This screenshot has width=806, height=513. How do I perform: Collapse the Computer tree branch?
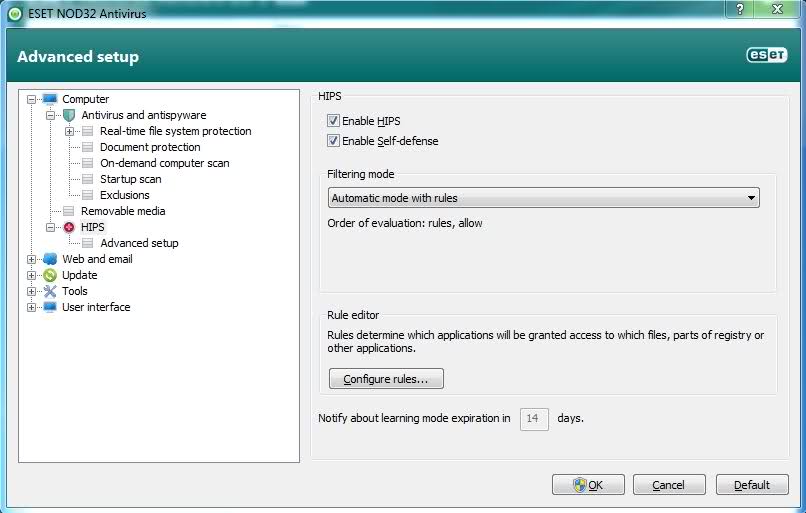(x=32, y=99)
